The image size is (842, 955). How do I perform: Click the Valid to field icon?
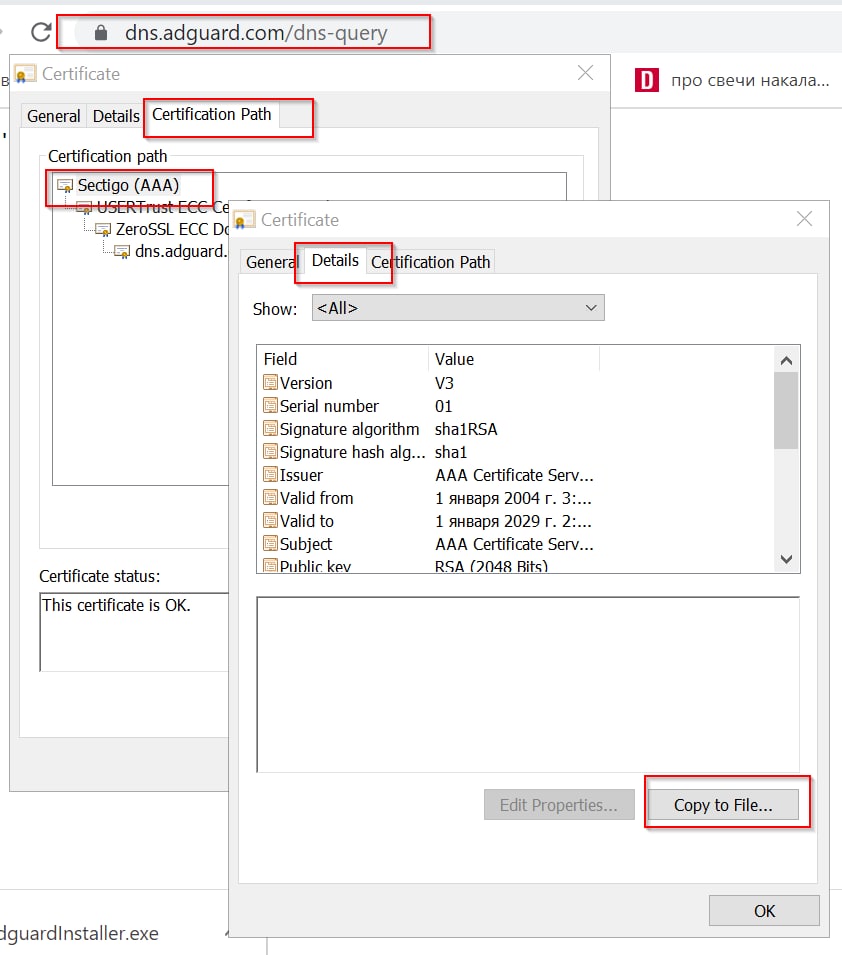point(270,521)
